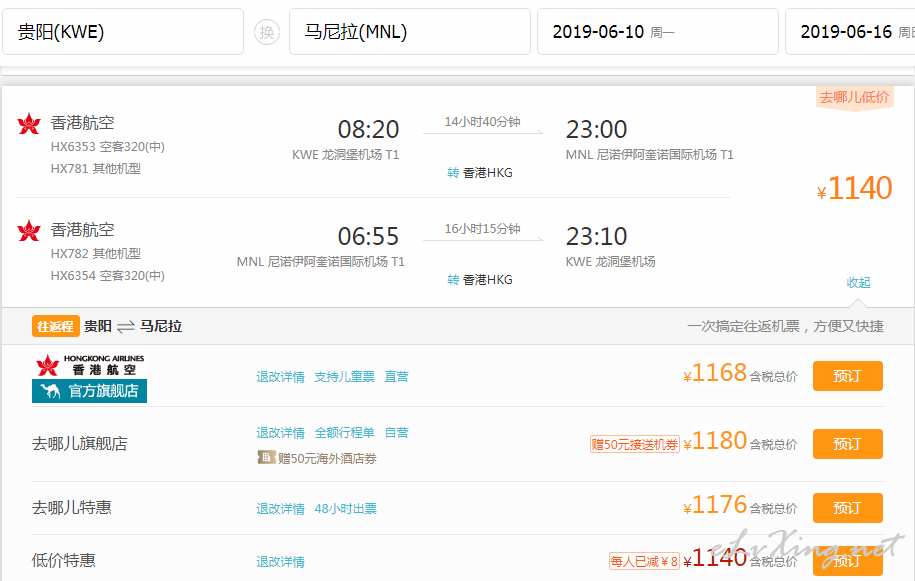Open 退改详情 for the official flagship store
Screen dimensions: 915x581
pos(281,377)
